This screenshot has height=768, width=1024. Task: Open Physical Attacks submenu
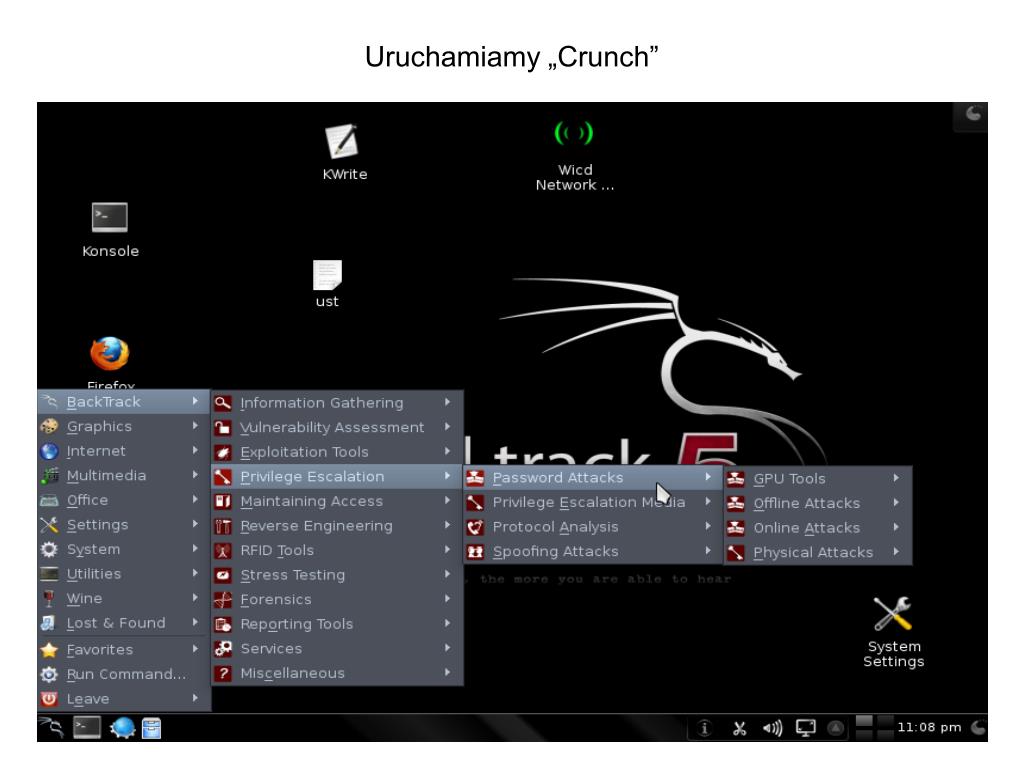click(x=818, y=552)
